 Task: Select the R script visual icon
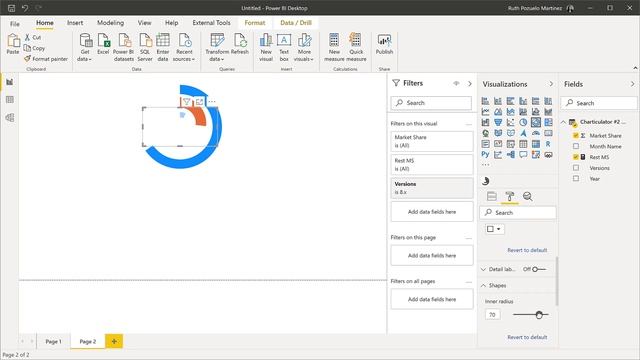pos(548,144)
